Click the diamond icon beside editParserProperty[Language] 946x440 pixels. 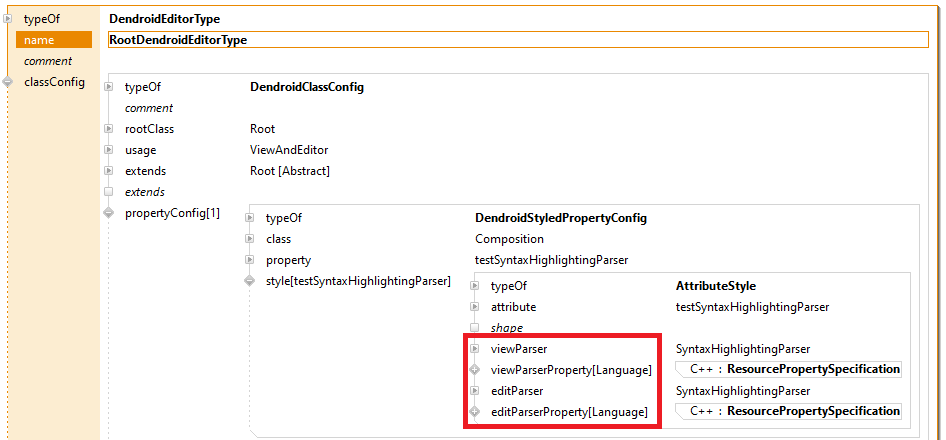click(475, 412)
